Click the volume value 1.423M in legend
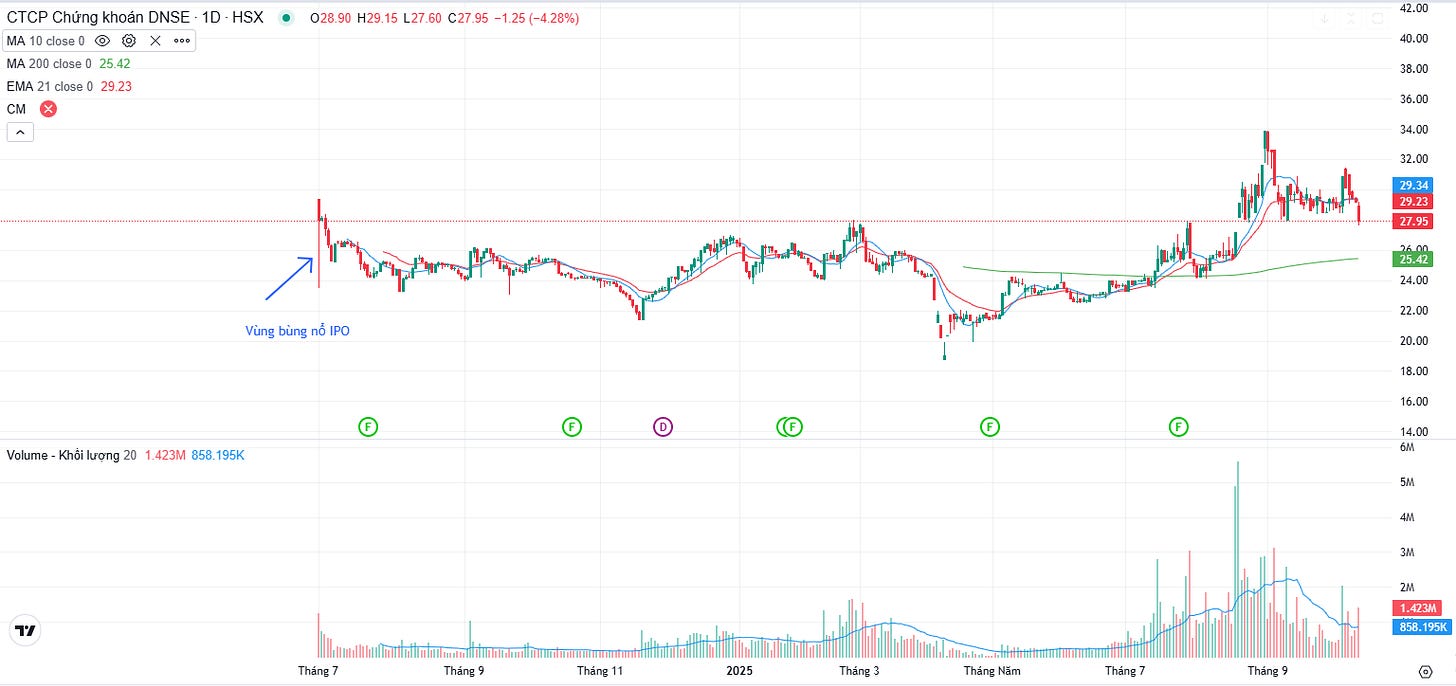Screen dimensions: 1456x686 click(x=166, y=455)
